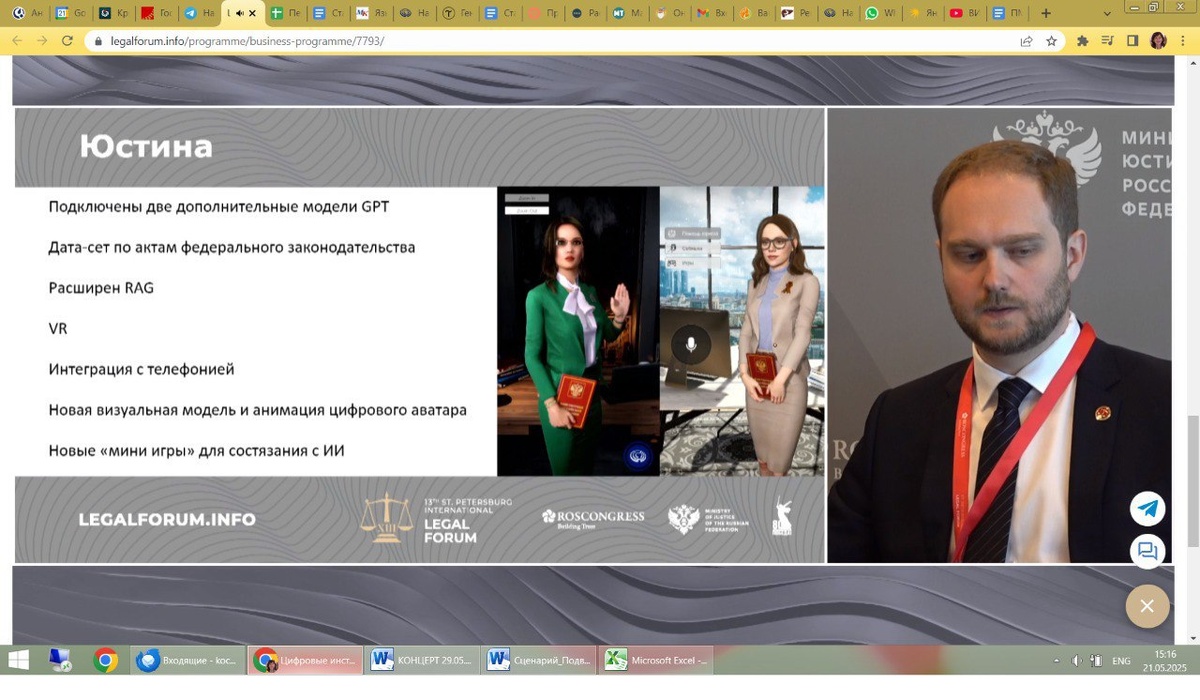Switch to Word document 'Сценарий_Подв...'
Image resolution: width=1200 pixels, height=700 pixels.
coord(539,660)
